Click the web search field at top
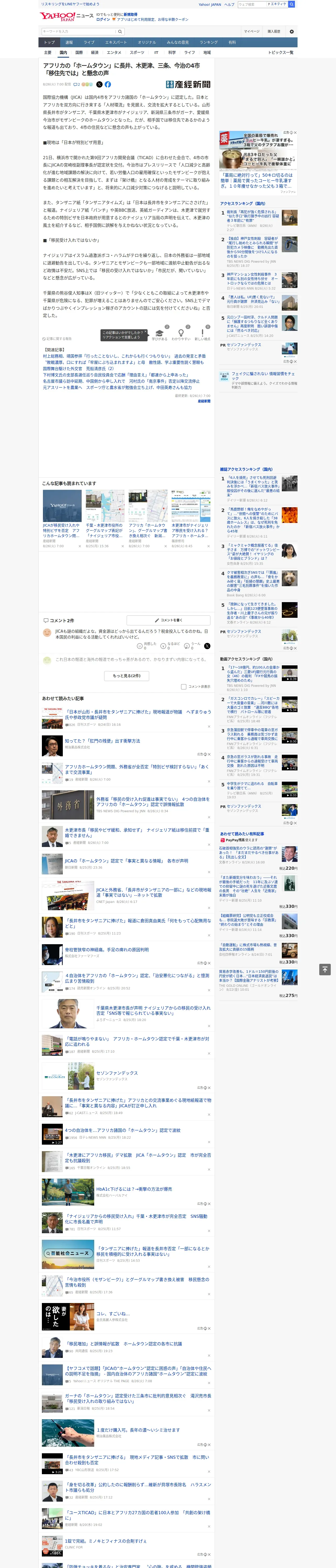The width and height of the screenshot is (336, 1568). click(x=252, y=4)
